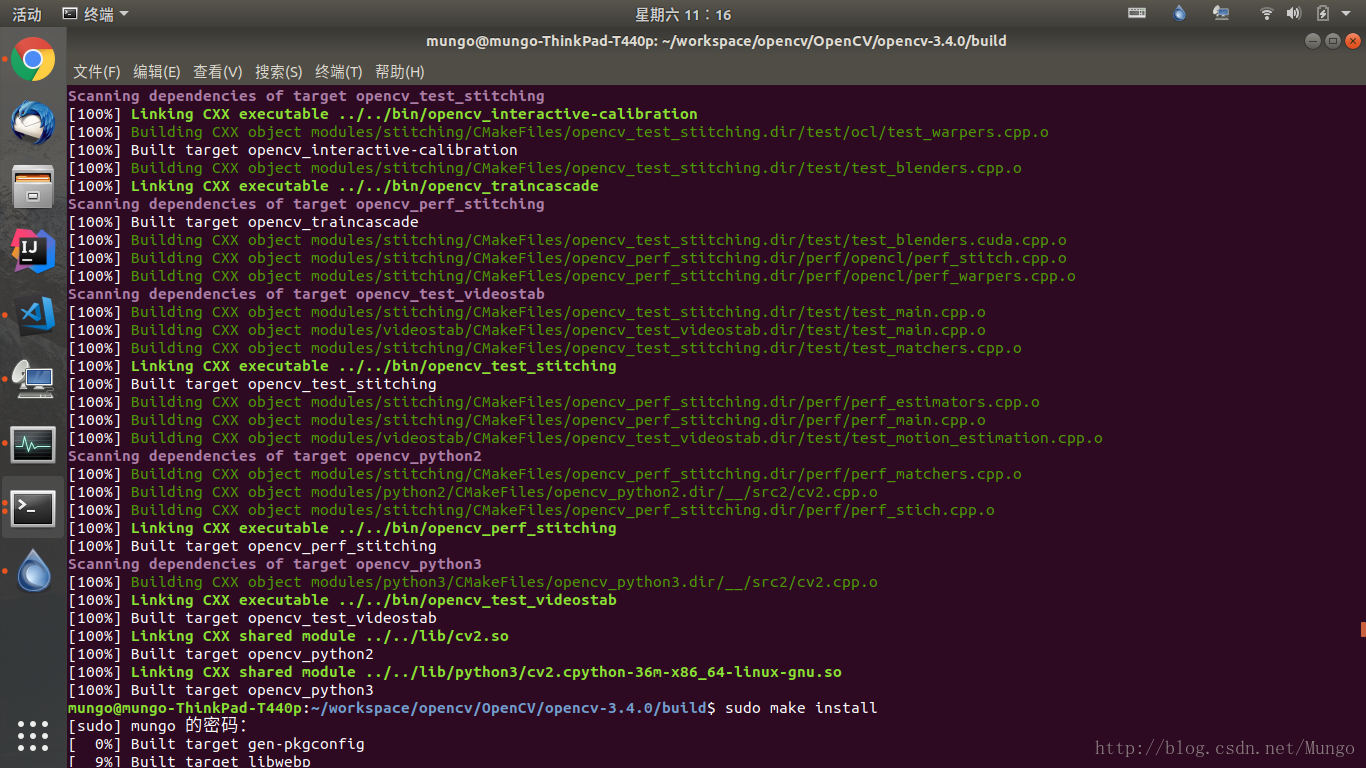Click 'Built target gen-pkgconfig' line
Screen dimensions: 1366x768
216,744
